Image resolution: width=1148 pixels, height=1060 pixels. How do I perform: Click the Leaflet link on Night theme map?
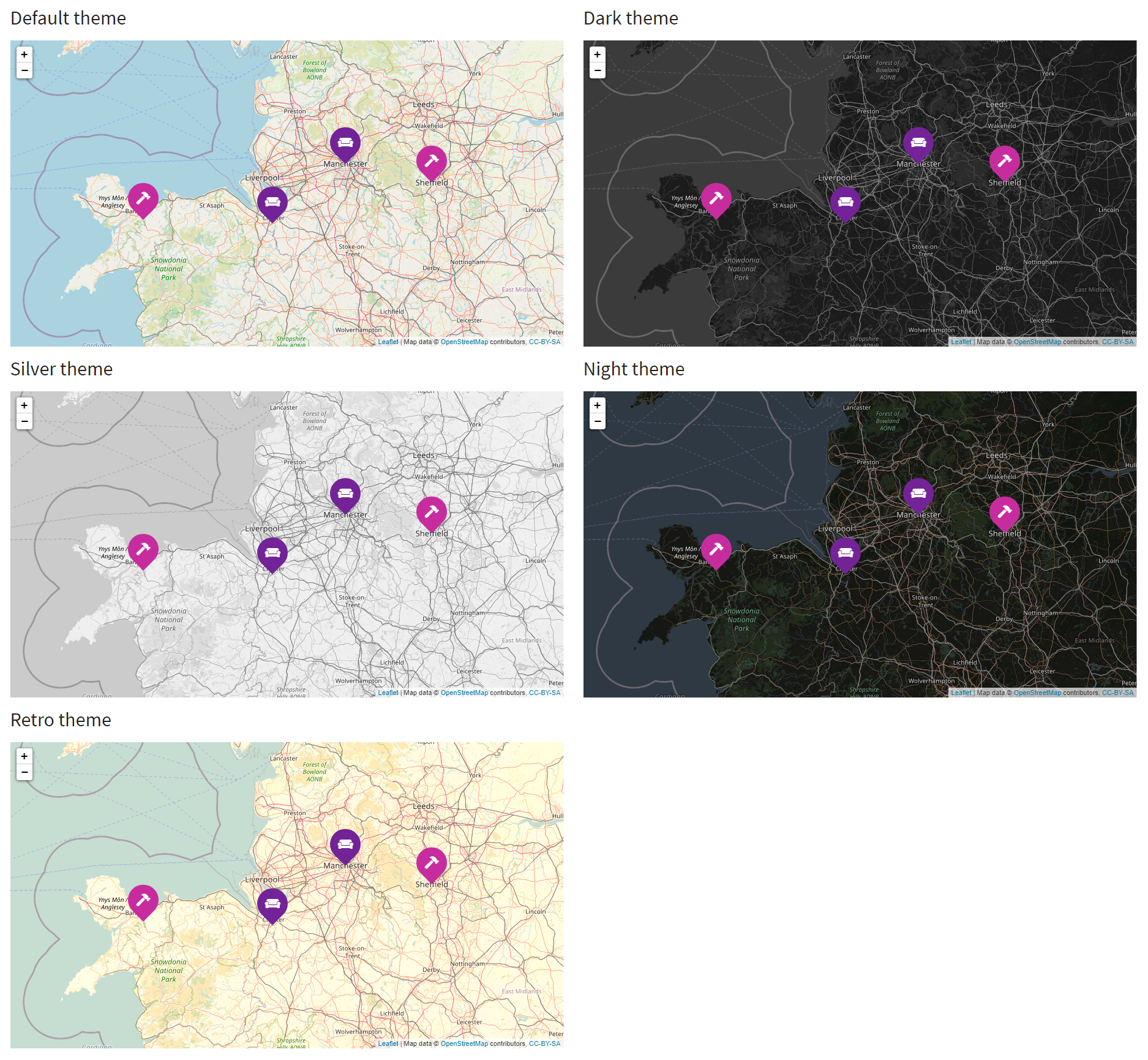[x=961, y=693]
